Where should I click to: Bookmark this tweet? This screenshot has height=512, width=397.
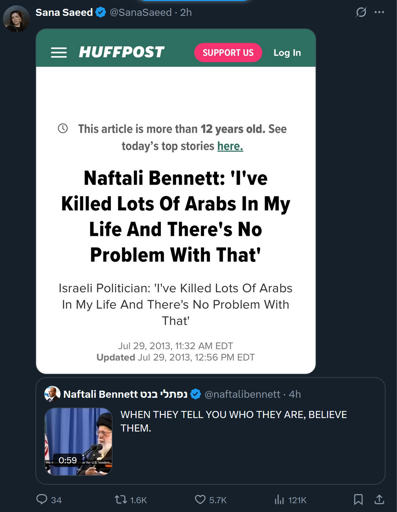tap(358, 499)
